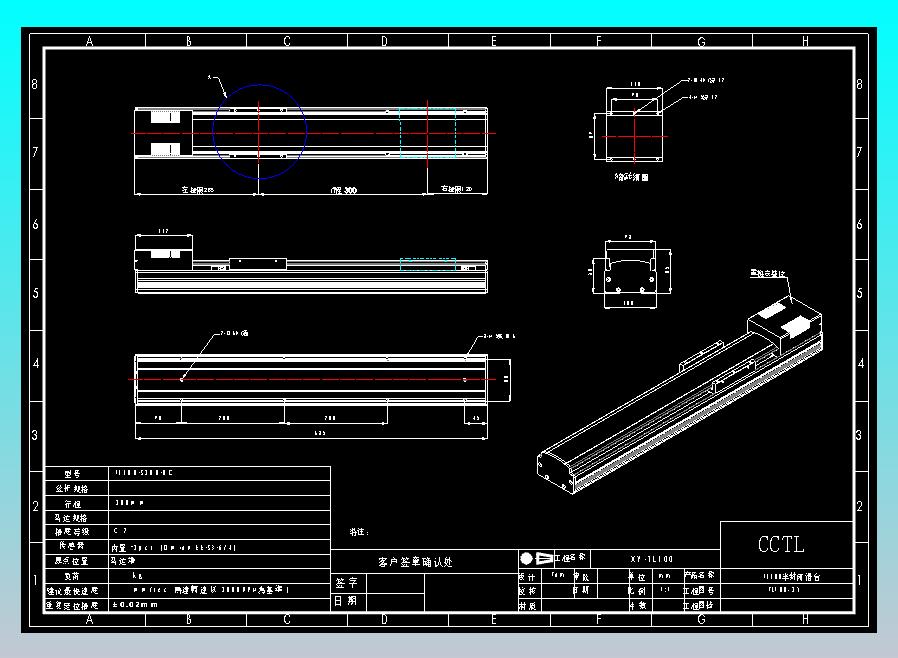898x658 pixels.
Task: Click zone number 4 on right border
Action: pos(860,363)
